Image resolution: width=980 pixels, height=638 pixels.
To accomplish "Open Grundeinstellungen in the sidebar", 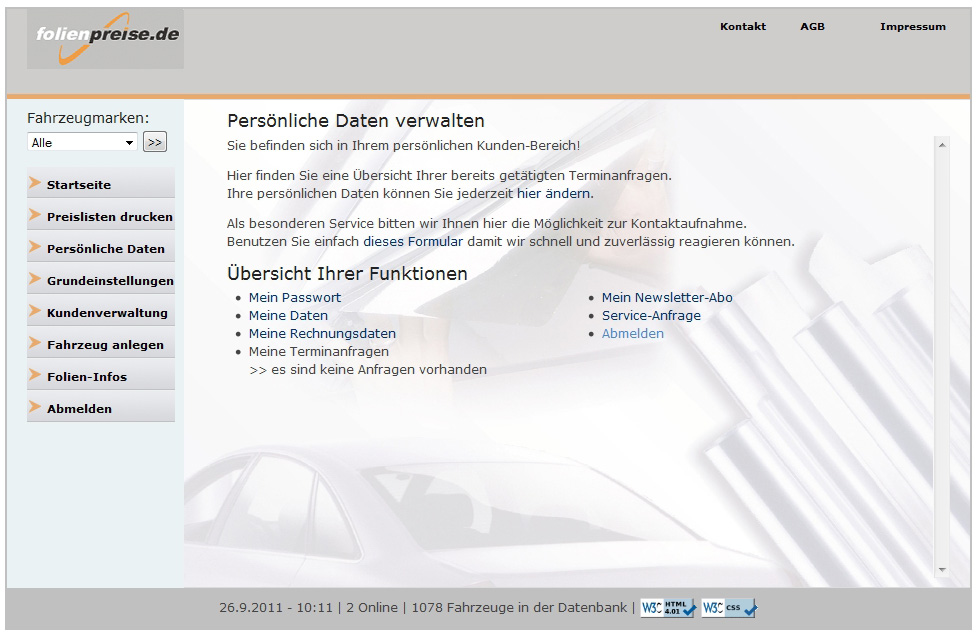I will pos(101,279).
